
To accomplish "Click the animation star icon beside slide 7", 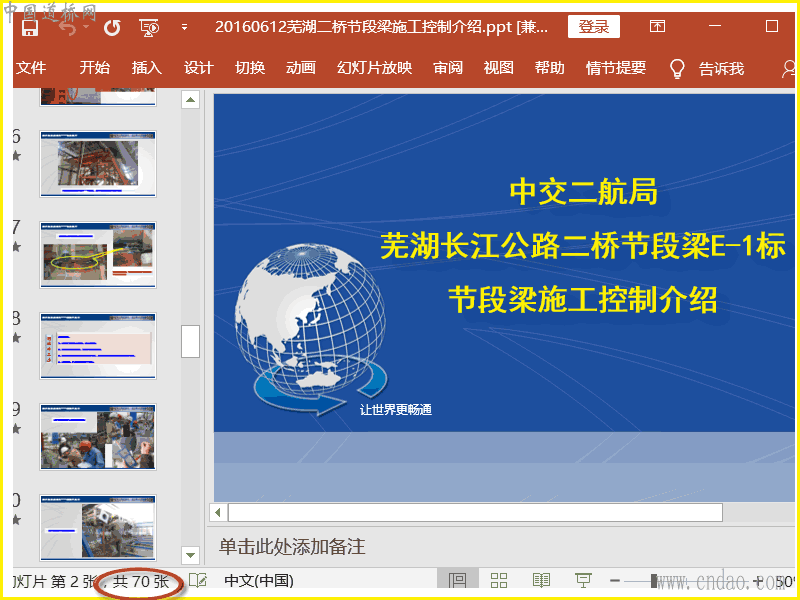I will click(x=17, y=247).
